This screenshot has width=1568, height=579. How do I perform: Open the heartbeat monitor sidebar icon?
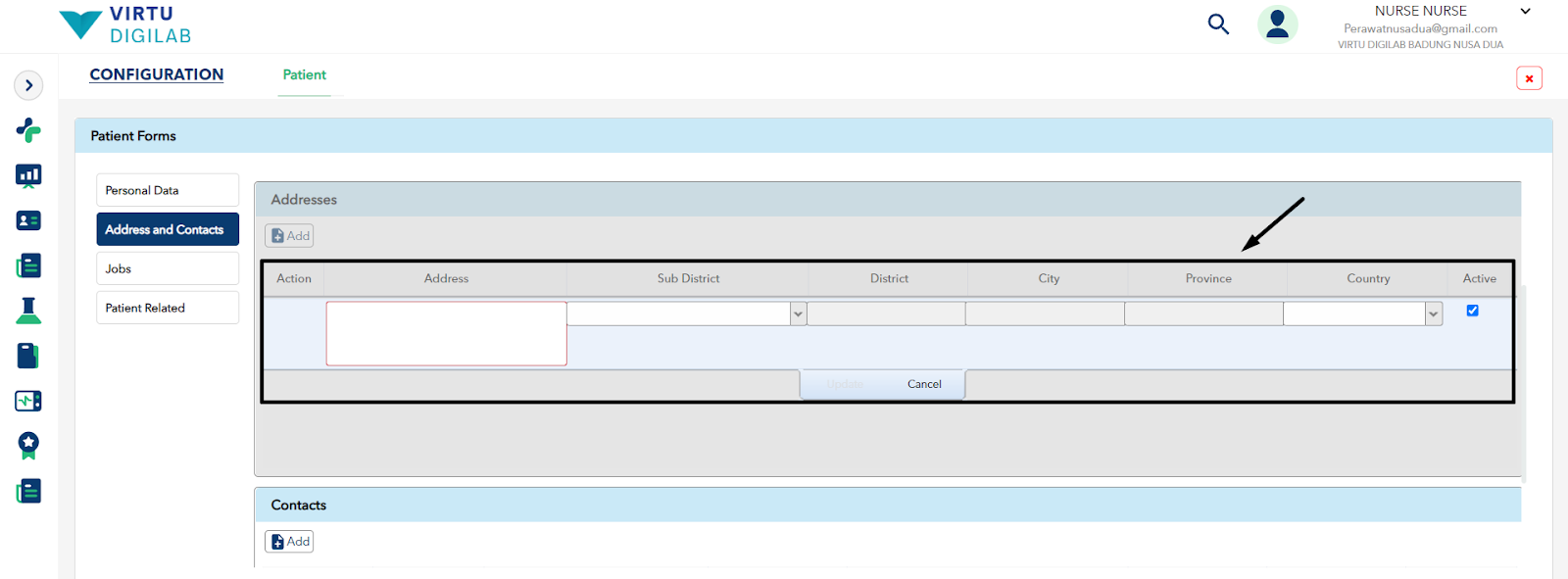(28, 401)
